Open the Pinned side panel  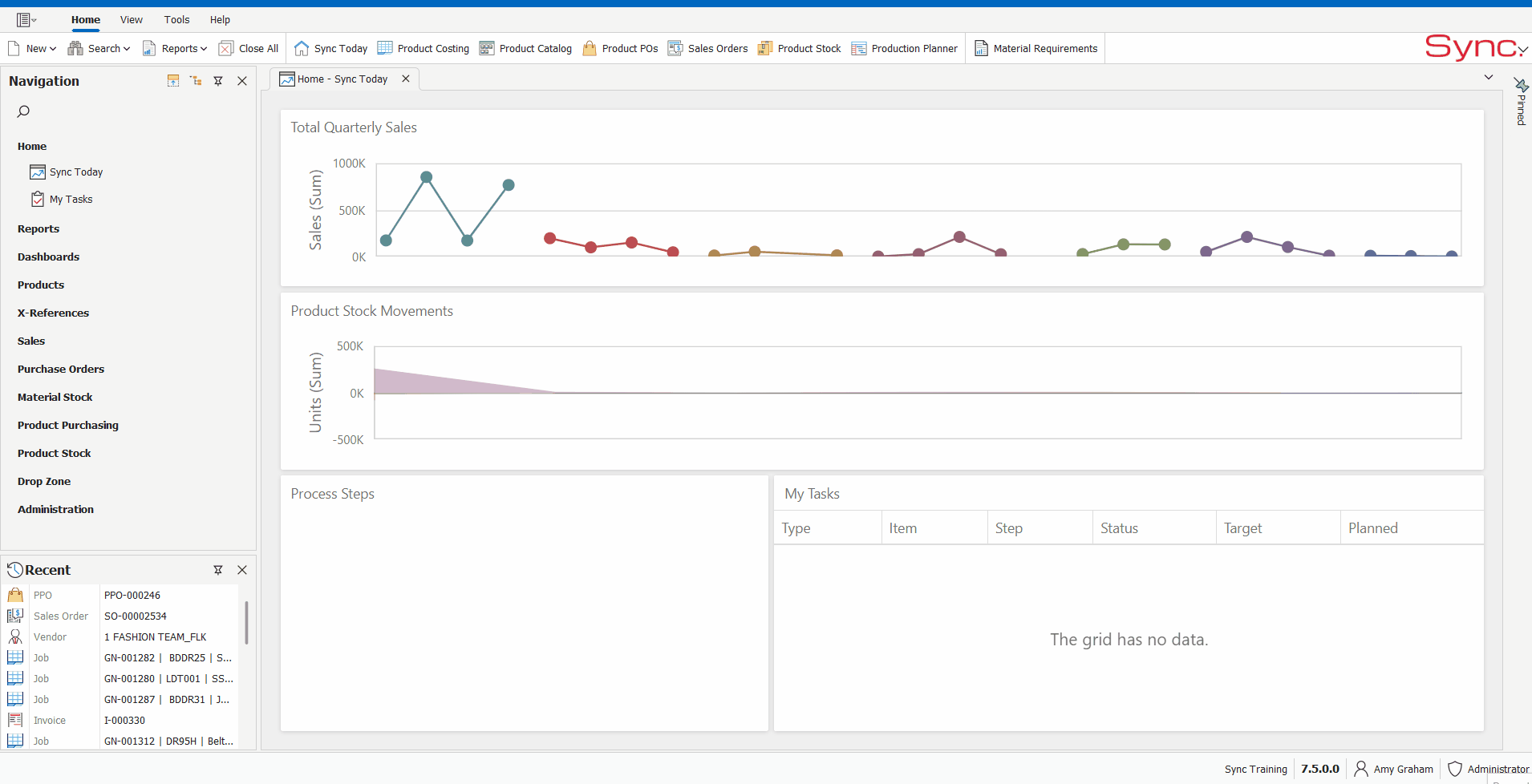click(1521, 102)
